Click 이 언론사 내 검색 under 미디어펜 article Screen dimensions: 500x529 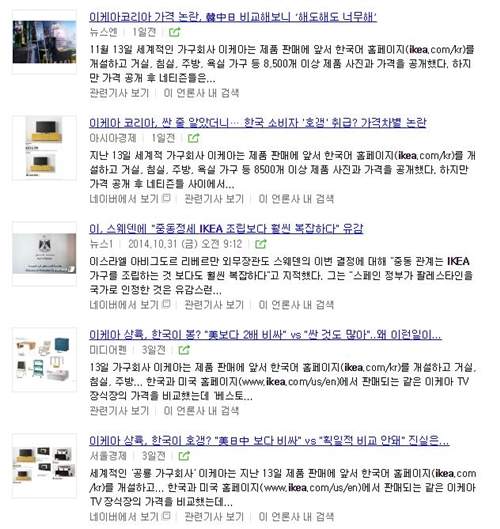point(201,411)
